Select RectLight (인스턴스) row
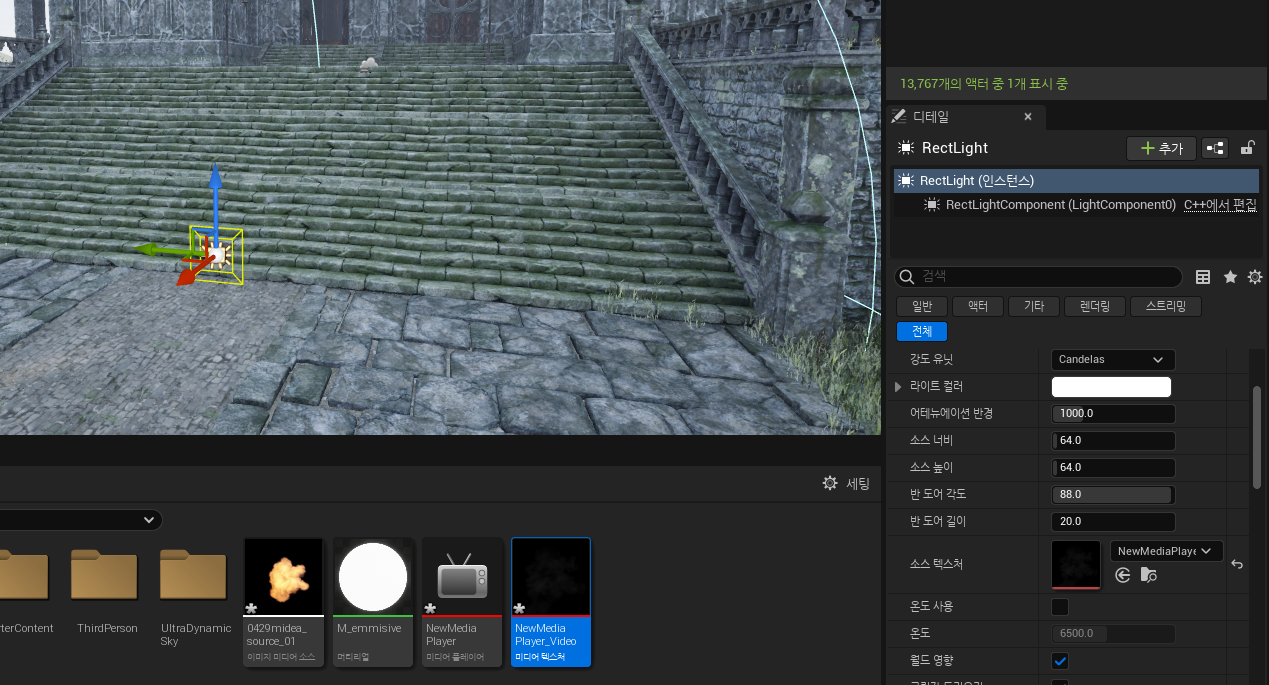The width and height of the screenshot is (1269, 685). click(x=1076, y=181)
